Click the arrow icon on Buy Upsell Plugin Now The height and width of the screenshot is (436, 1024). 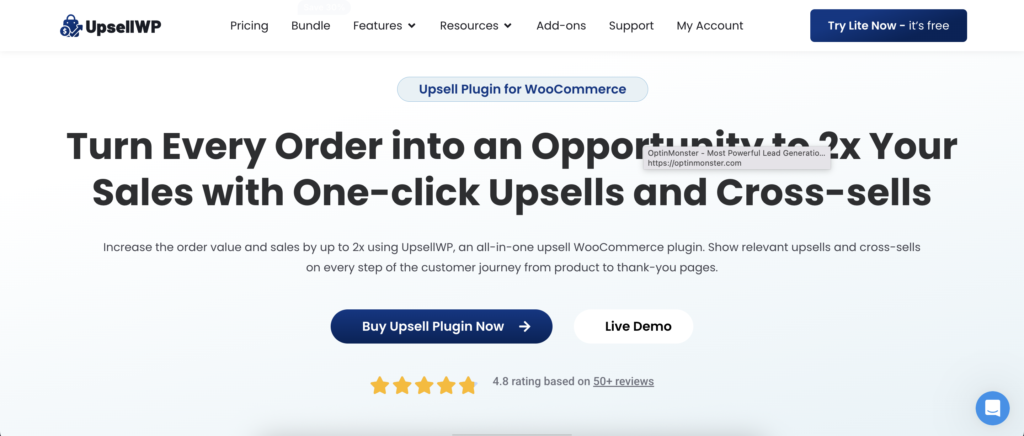524,326
